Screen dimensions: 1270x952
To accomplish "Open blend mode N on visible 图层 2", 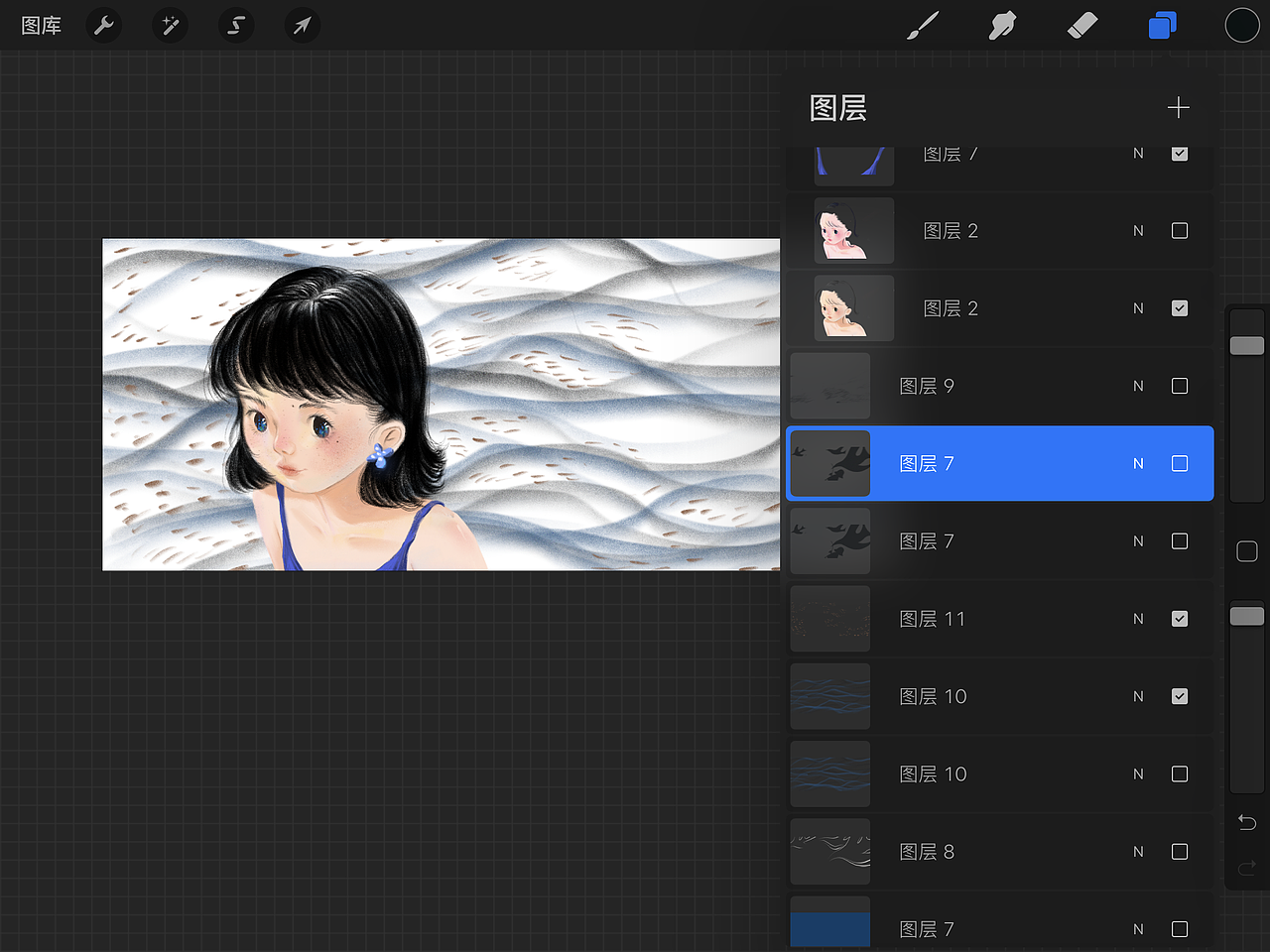I will 1138,308.
